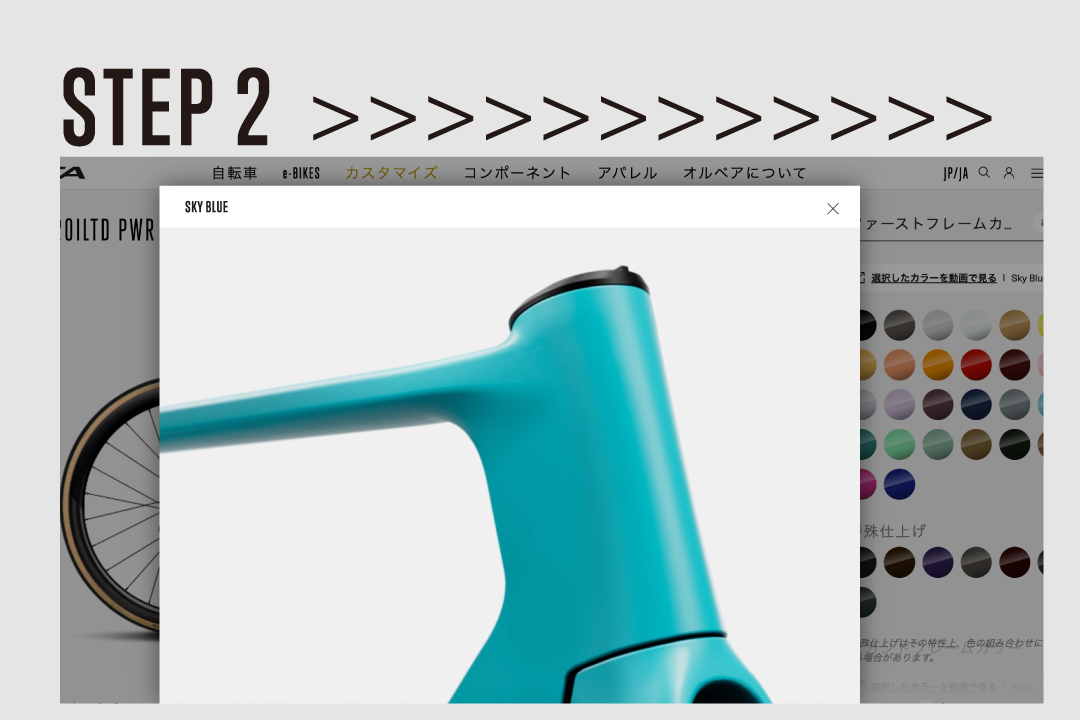The width and height of the screenshot is (1080, 720).
Task: Select the lavender color swatch
Action: coord(899,404)
